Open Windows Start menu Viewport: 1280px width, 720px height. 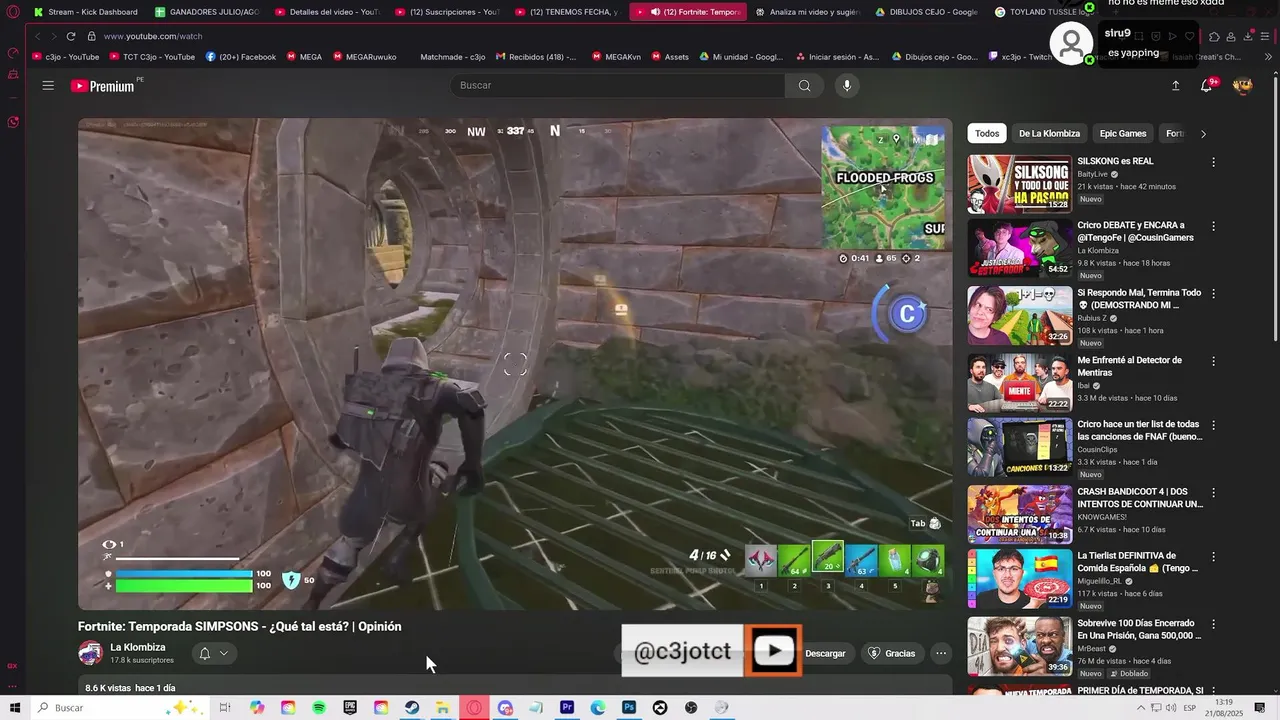pyautogui.click(x=14, y=708)
